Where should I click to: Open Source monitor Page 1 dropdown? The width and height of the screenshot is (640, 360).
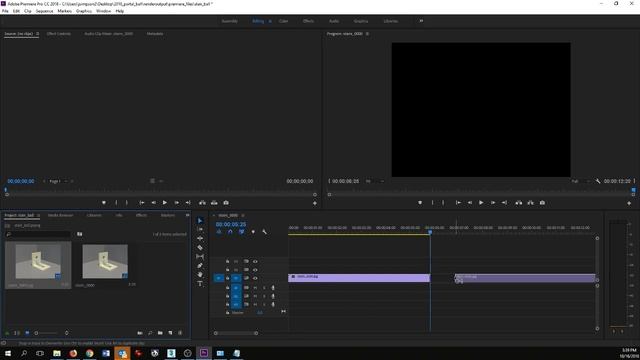pos(58,181)
